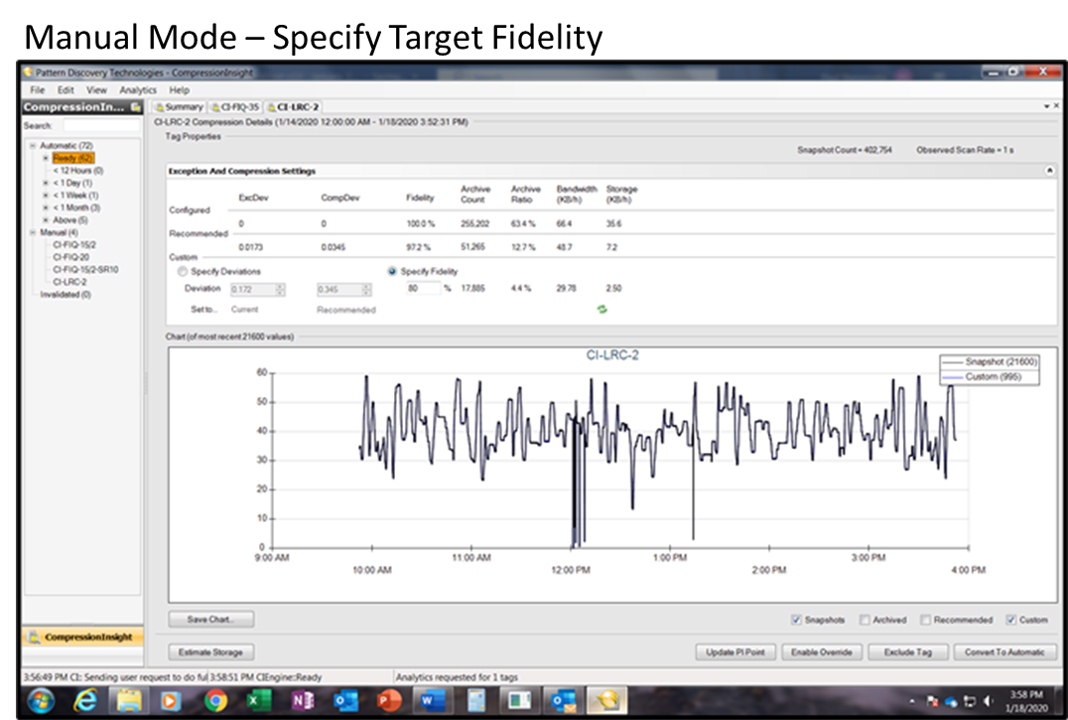The height and width of the screenshot is (720, 1068).
Task: Click the Observed Scan Rate = 1 s text
Action: coord(964,150)
